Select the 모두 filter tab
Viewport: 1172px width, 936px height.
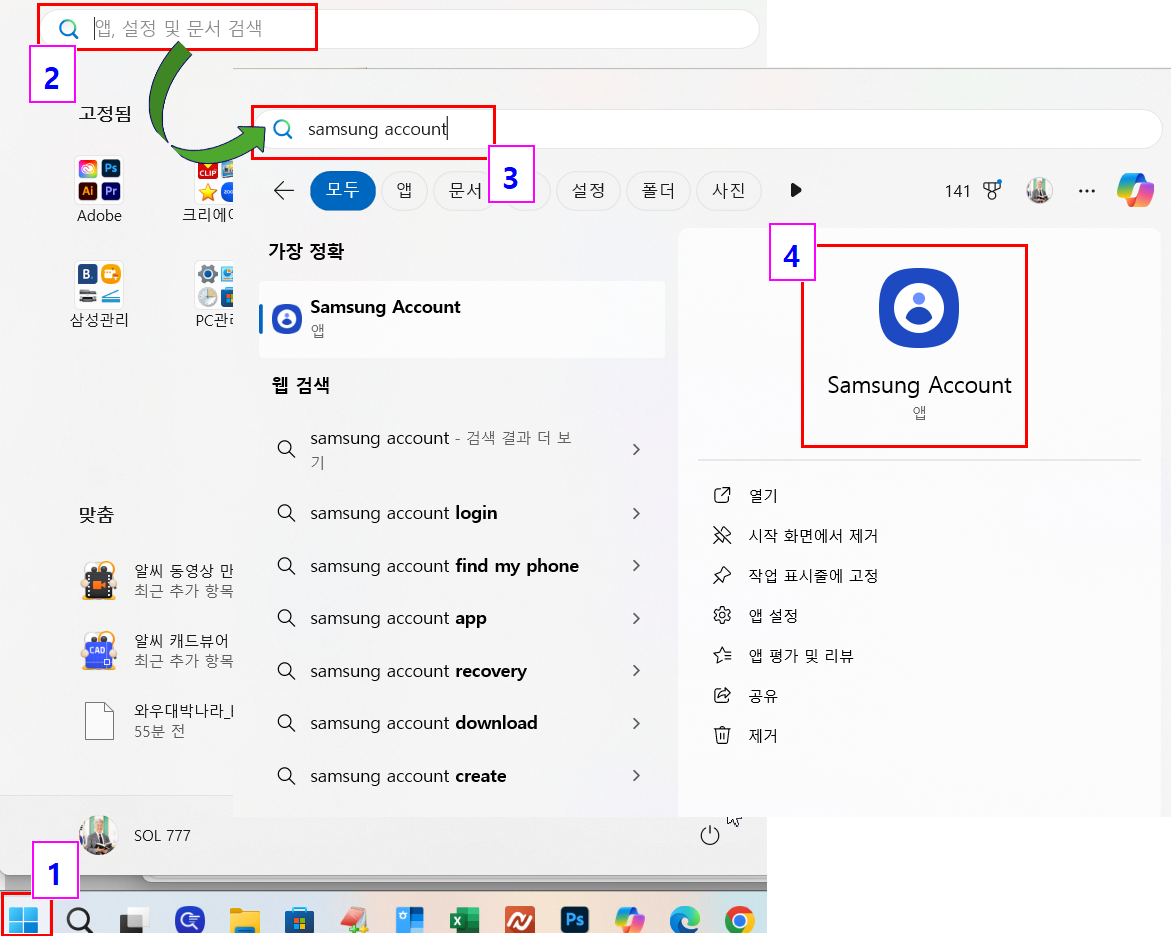(343, 191)
